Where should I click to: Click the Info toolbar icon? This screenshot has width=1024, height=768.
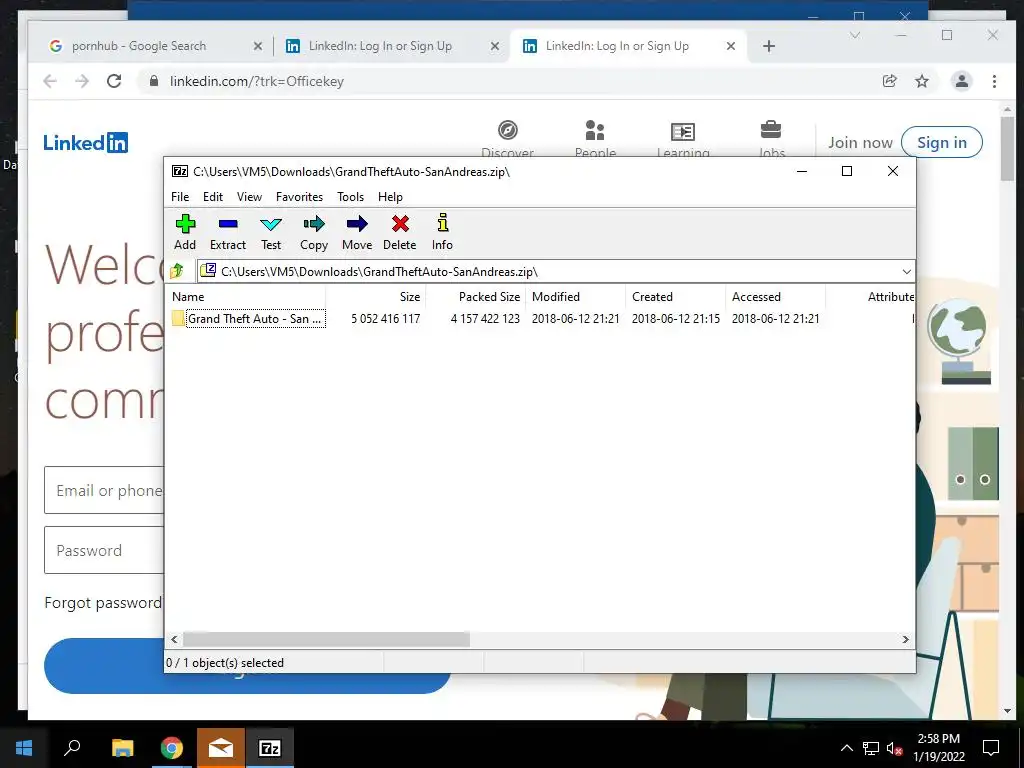point(442,232)
